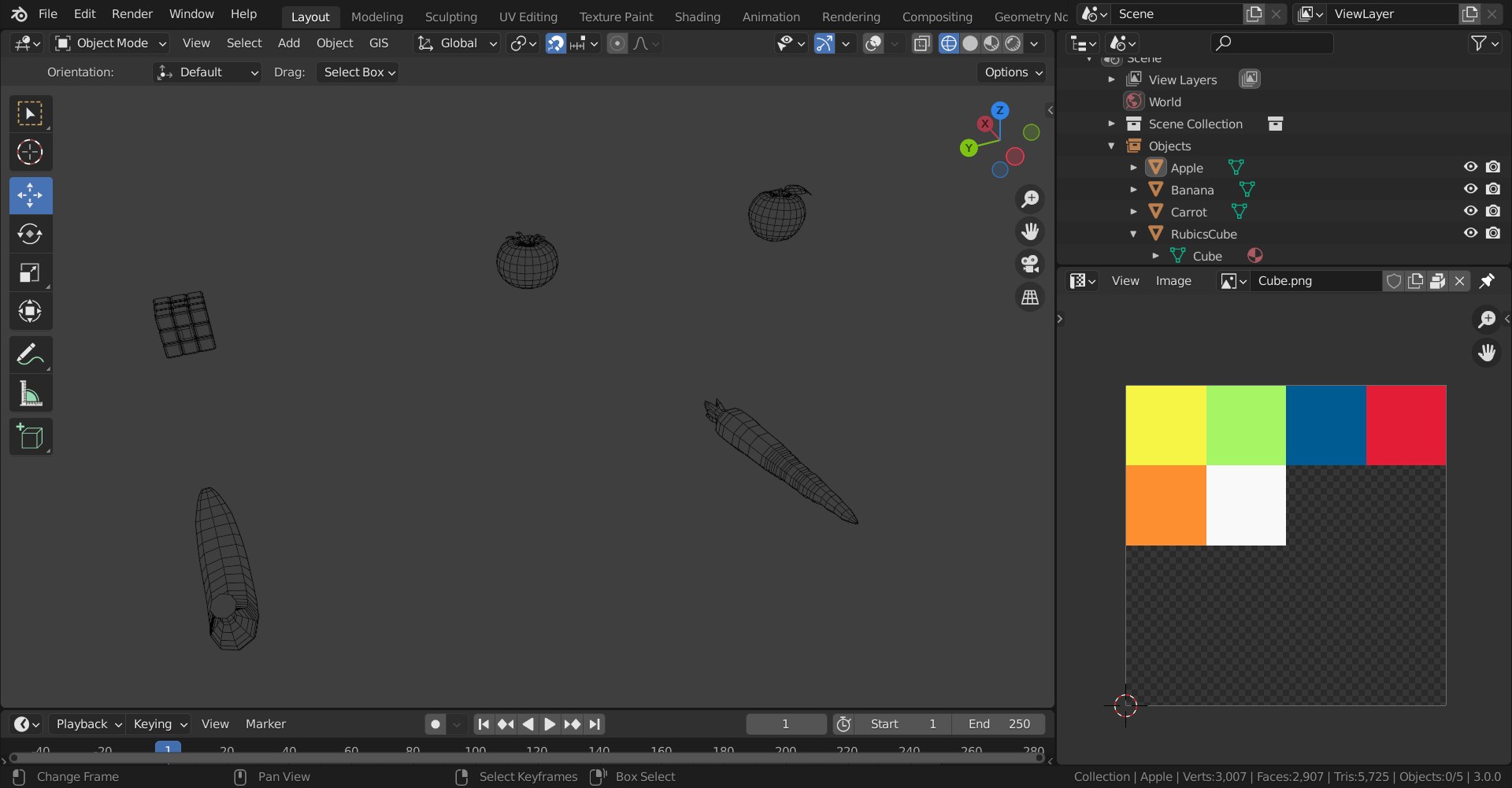This screenshot has width=1512, height=788.
Task: Create a new scene with the copy icon
Action: 1254,13
